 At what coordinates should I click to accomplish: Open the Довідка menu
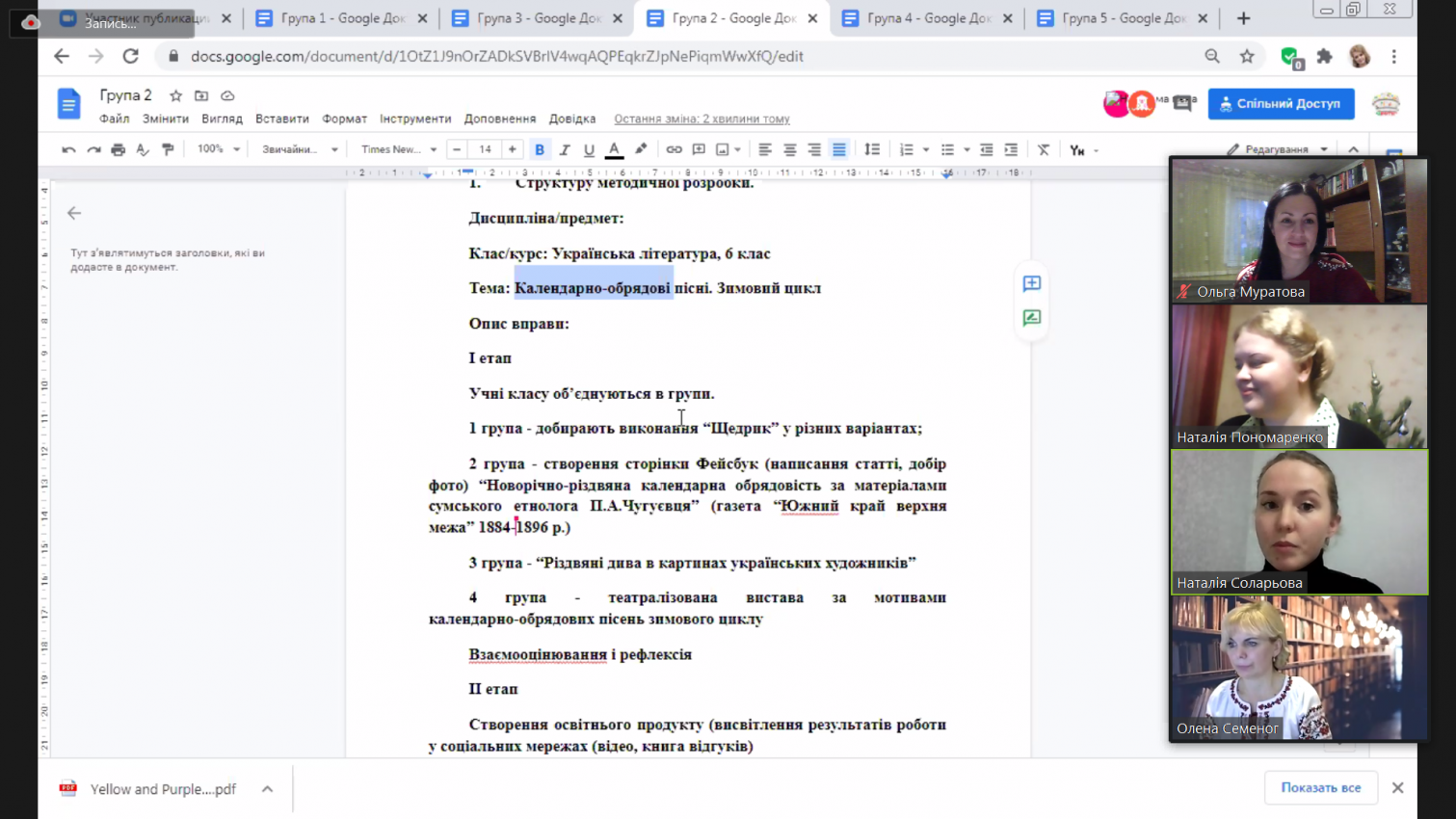pos(572,119)
